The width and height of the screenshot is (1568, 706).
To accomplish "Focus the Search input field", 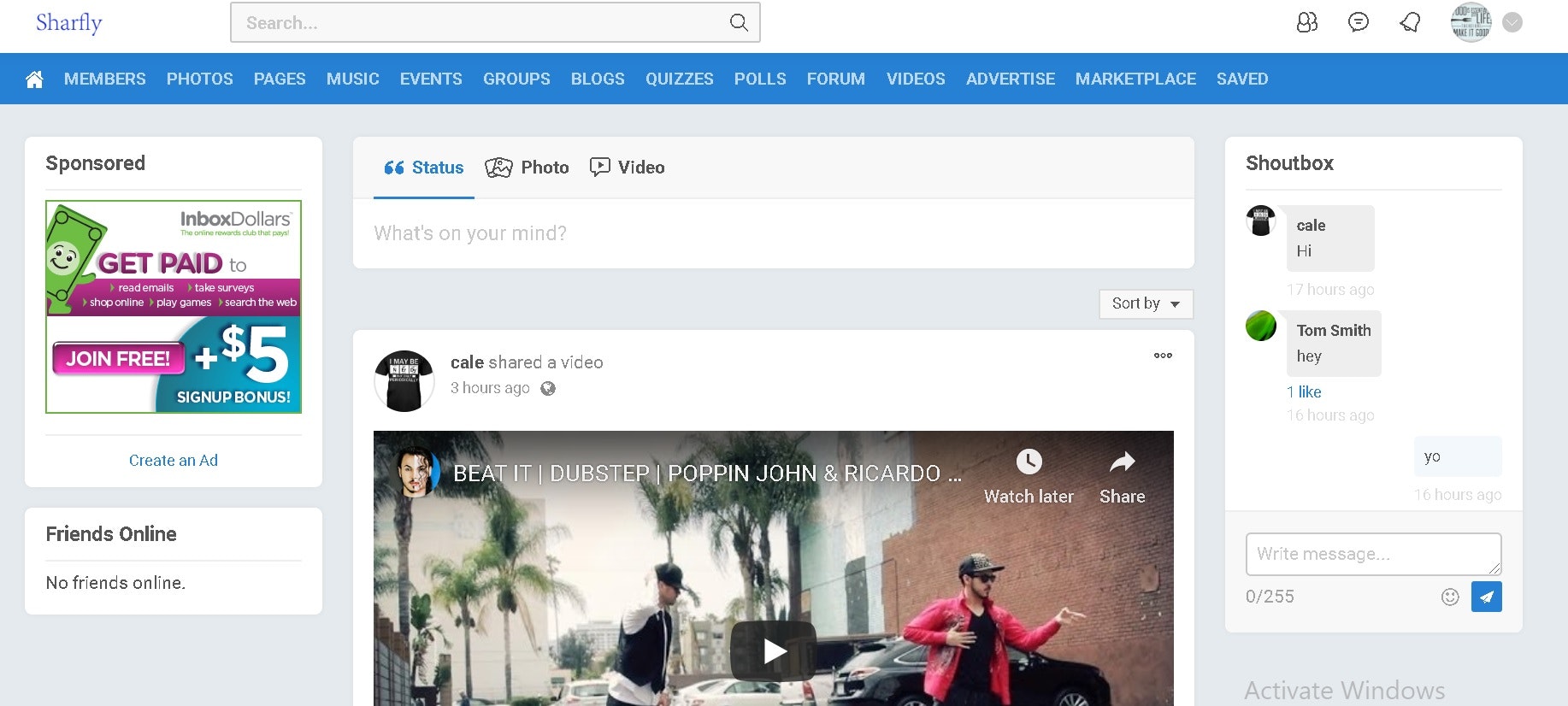I will coord(495,23).
